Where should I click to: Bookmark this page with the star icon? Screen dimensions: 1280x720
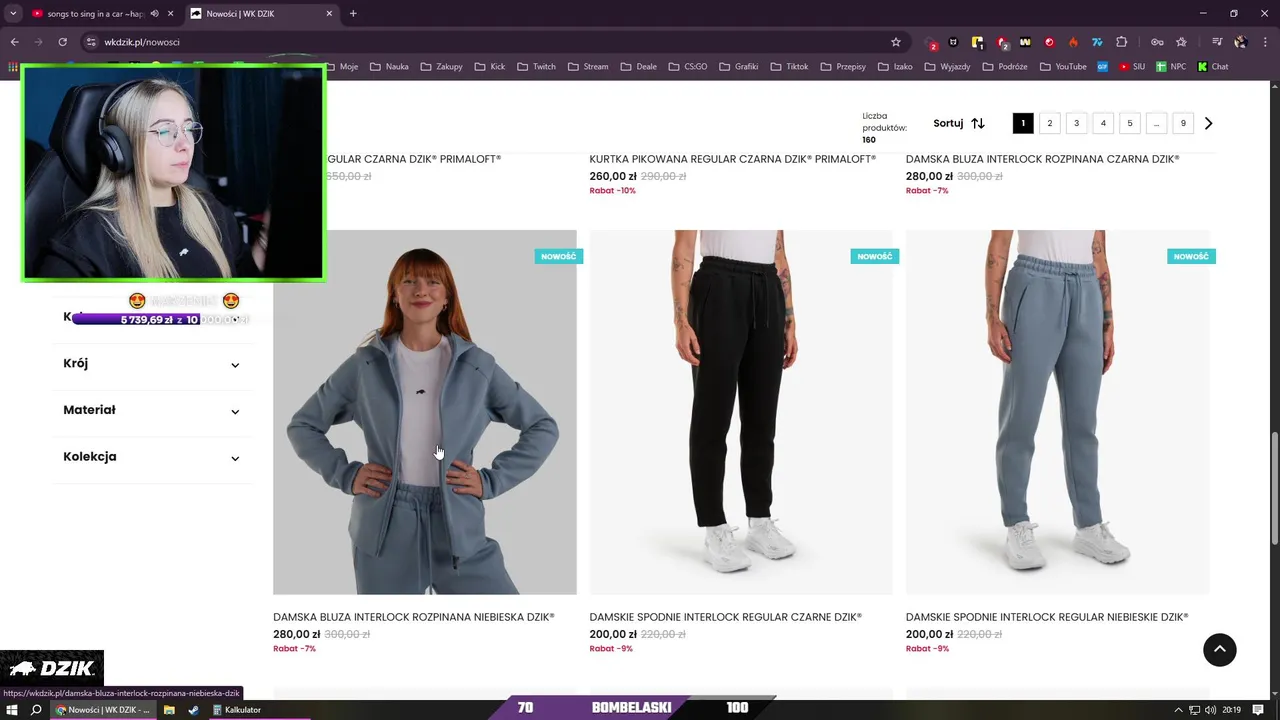point(896,42)
